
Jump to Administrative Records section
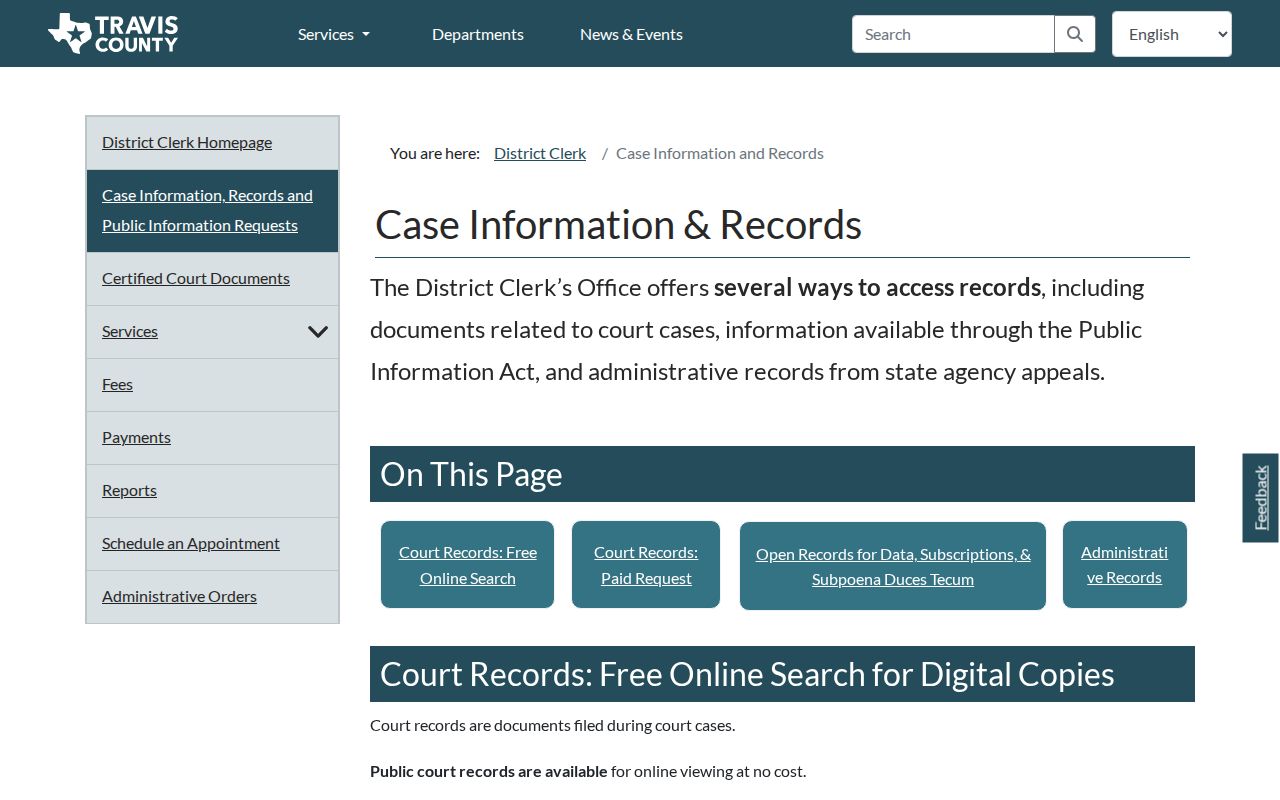pos(1124,564)
